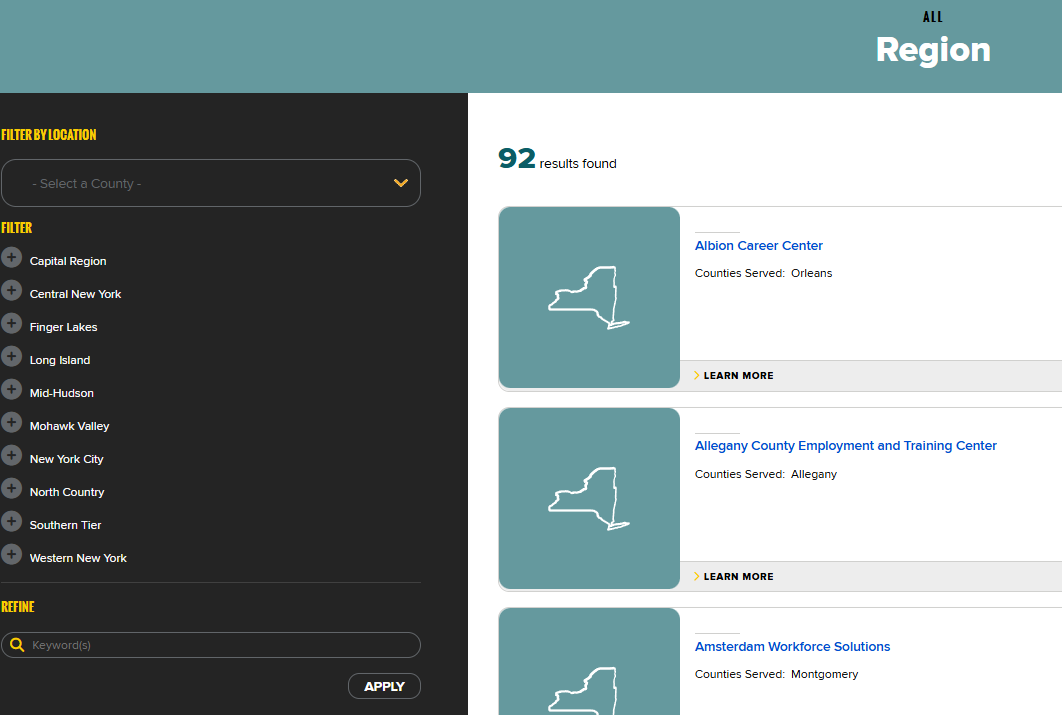Focus the Keyword(s) search field
This screenshot has height=715, width=1062.
click(220, 645)
